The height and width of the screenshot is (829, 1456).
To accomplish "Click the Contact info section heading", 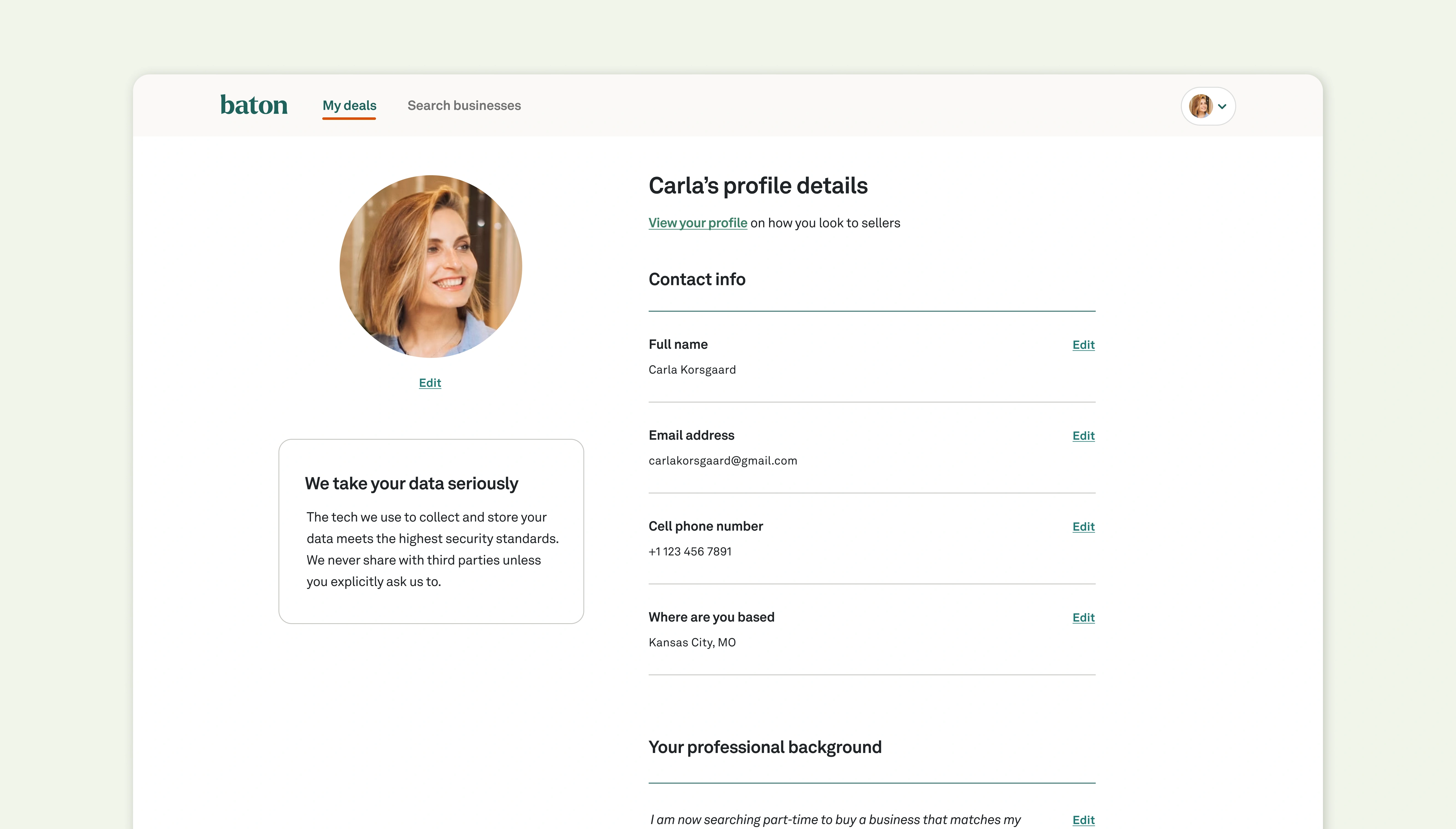I will (x=697, y=279).
